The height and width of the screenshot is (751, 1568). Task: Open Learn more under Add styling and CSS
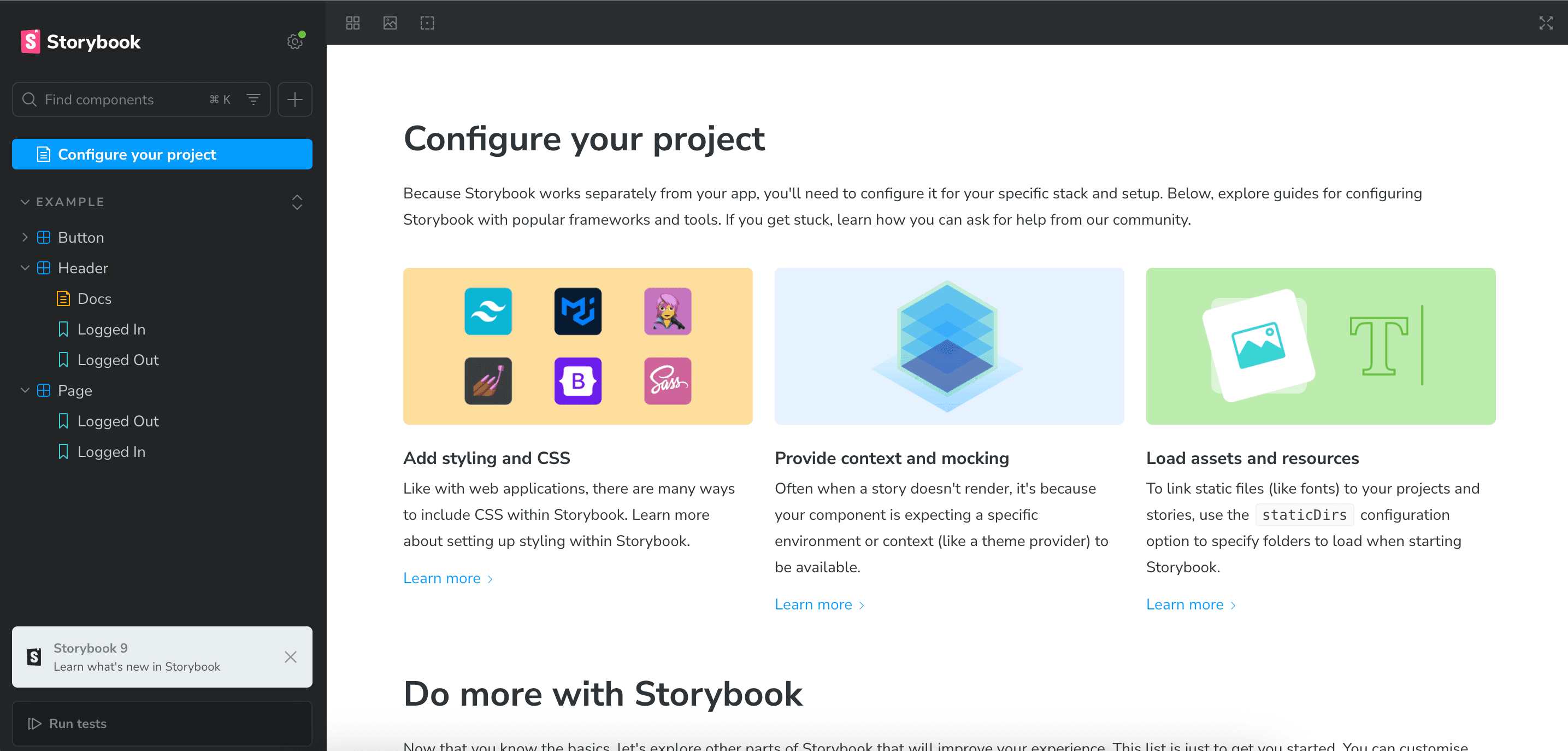click(x=448, y=578)
